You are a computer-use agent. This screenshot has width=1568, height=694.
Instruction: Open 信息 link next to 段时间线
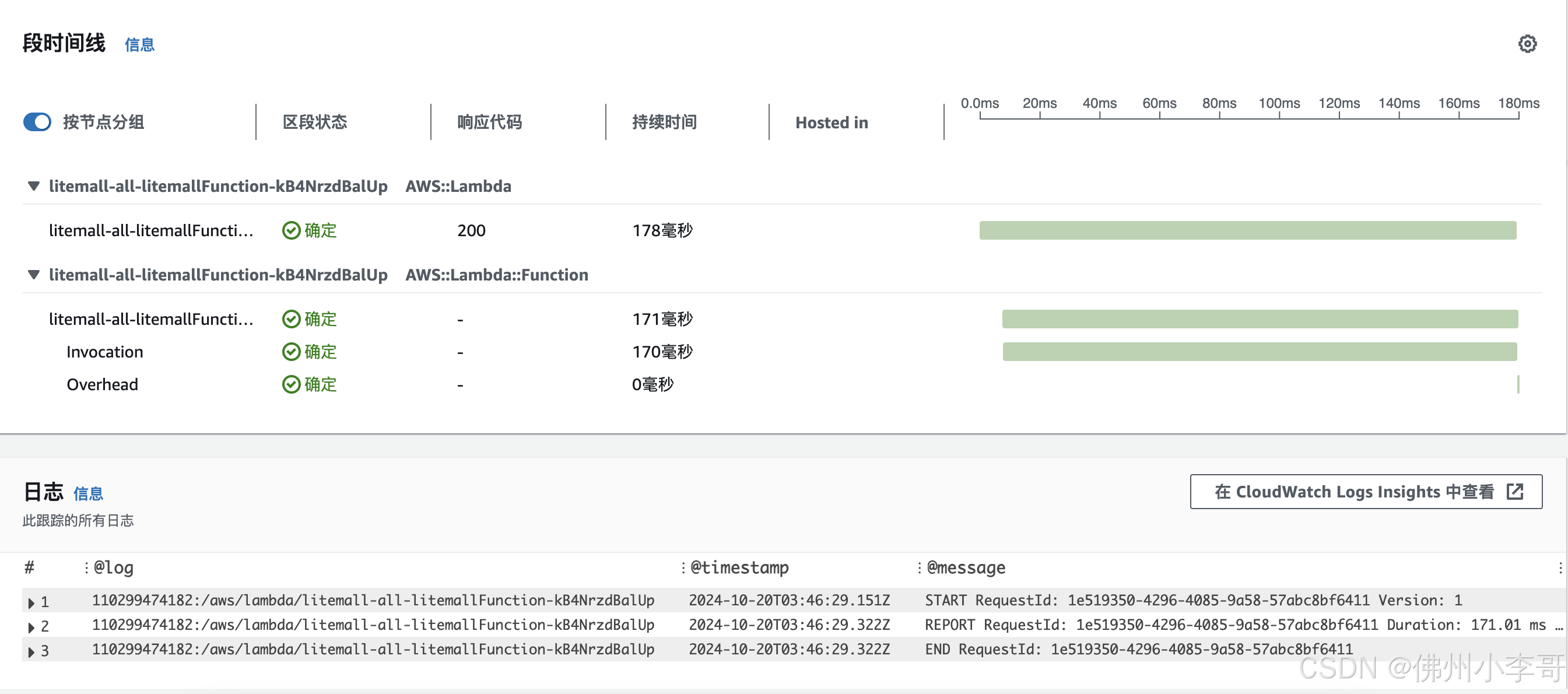coord(139,45)
